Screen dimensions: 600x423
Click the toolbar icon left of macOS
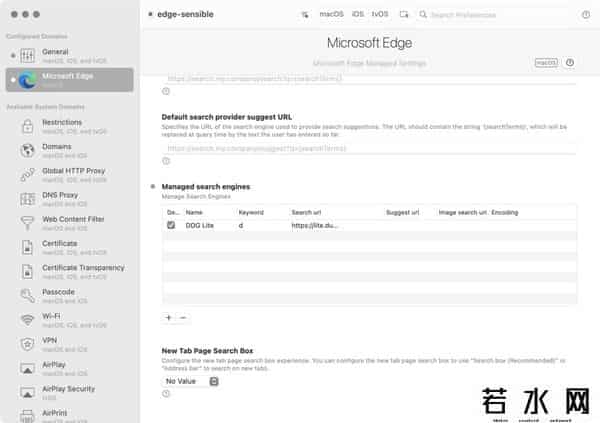[x=305, y=15]
